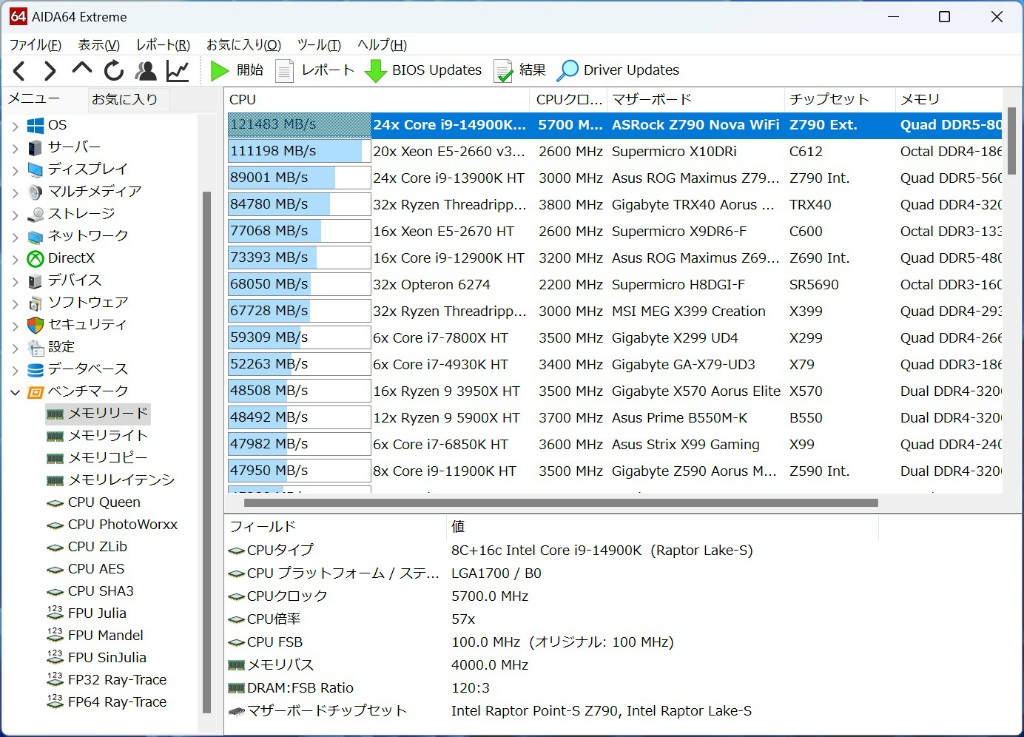Click the horizontal scrollbar under results list
The image size is (1024, 737).
(560, 503)
